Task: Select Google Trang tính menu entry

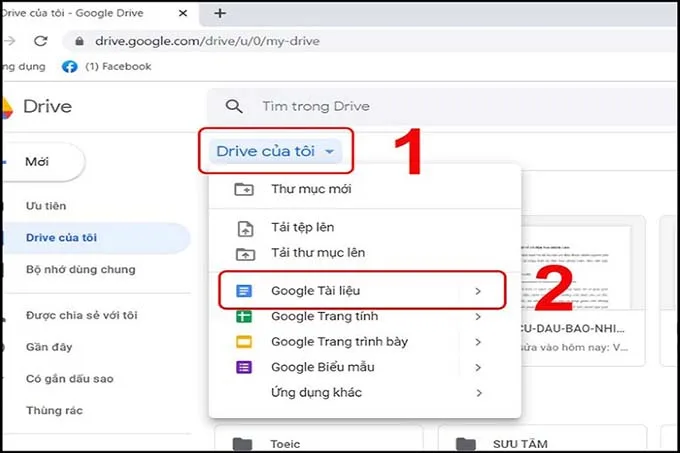Action: (x=365, y=316)
